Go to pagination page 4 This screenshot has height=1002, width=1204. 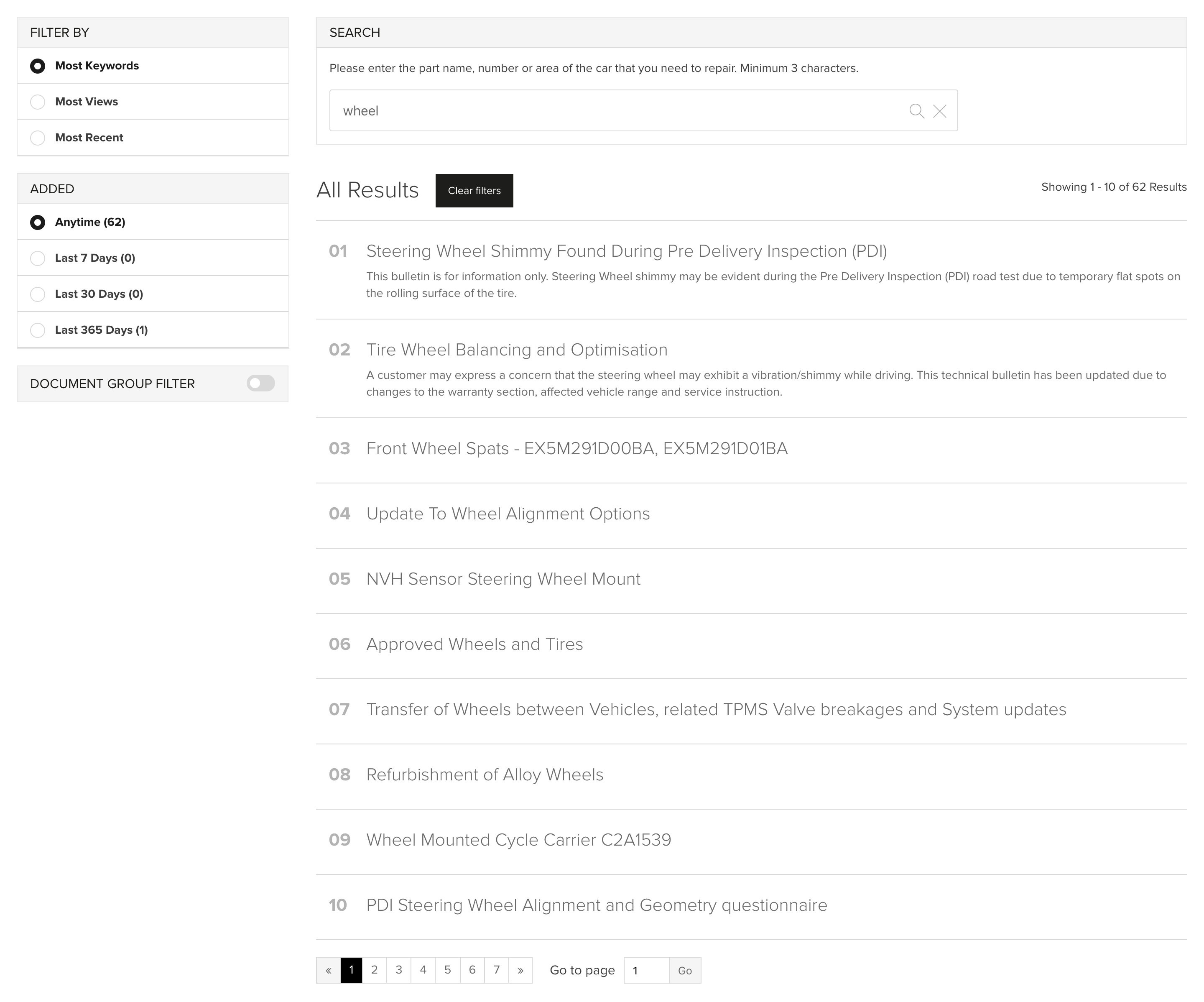tap(423, 971)
